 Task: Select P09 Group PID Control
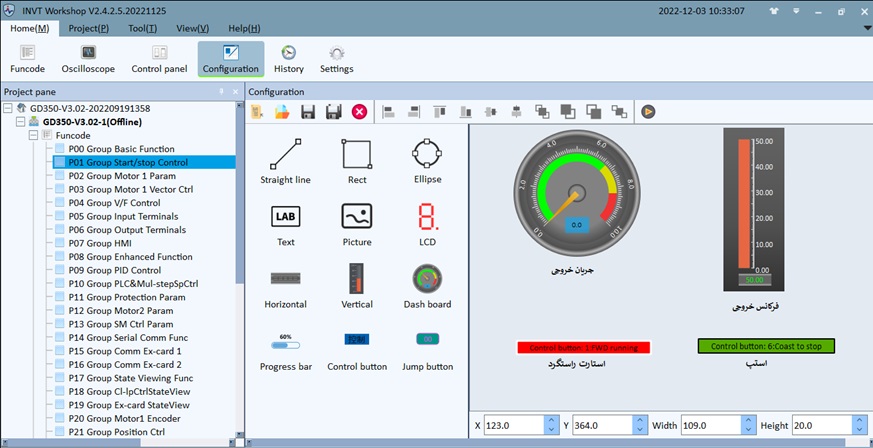click(115, 270)
